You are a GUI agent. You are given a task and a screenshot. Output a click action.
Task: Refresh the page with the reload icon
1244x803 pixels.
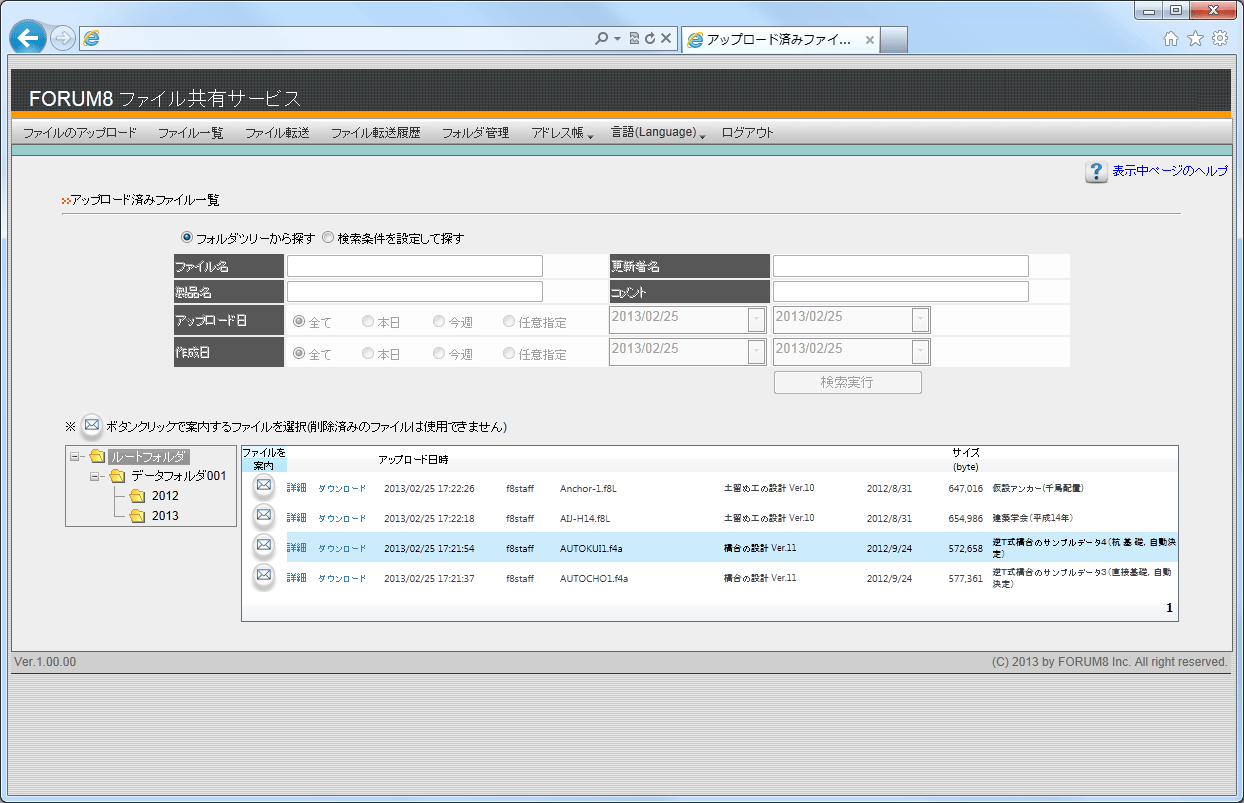[x=650, y=39]
